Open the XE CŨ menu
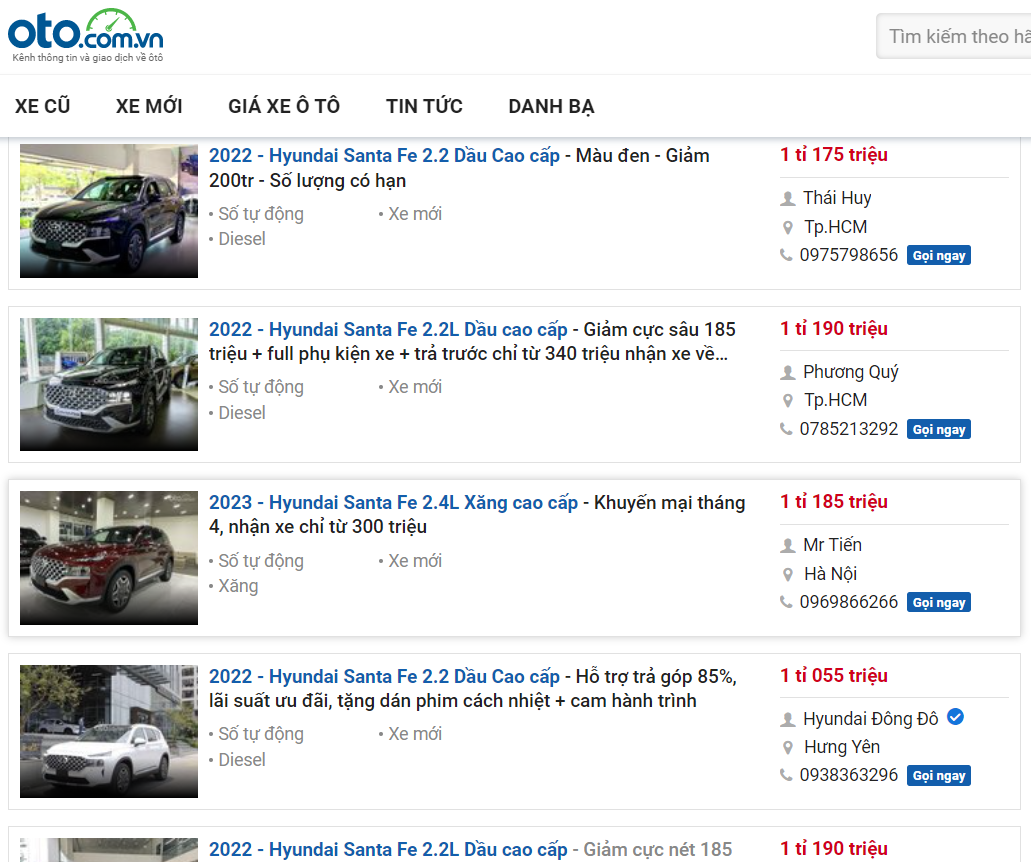 click(x=43, y=106)
